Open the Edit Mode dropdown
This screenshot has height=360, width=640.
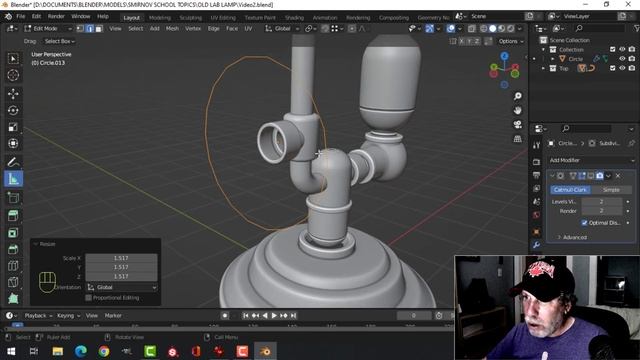48,29
